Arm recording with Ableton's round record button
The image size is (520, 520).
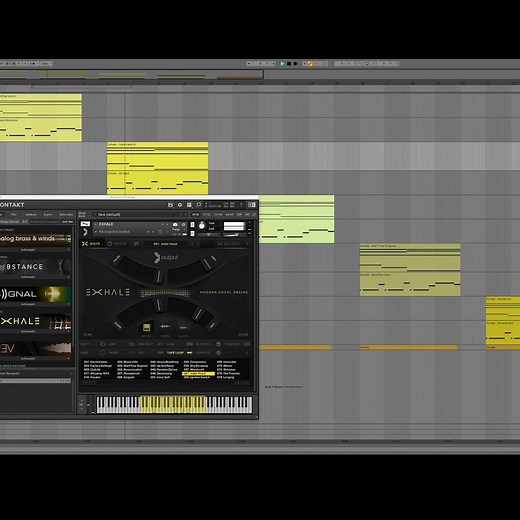point(295,63)
